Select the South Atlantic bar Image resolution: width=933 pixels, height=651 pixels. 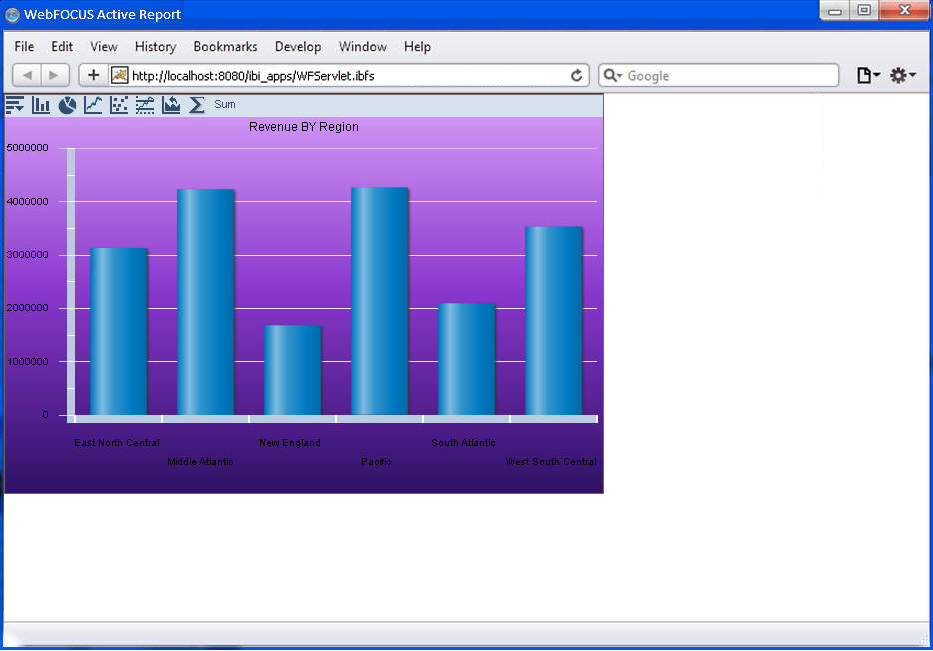[x=466, y=359]
